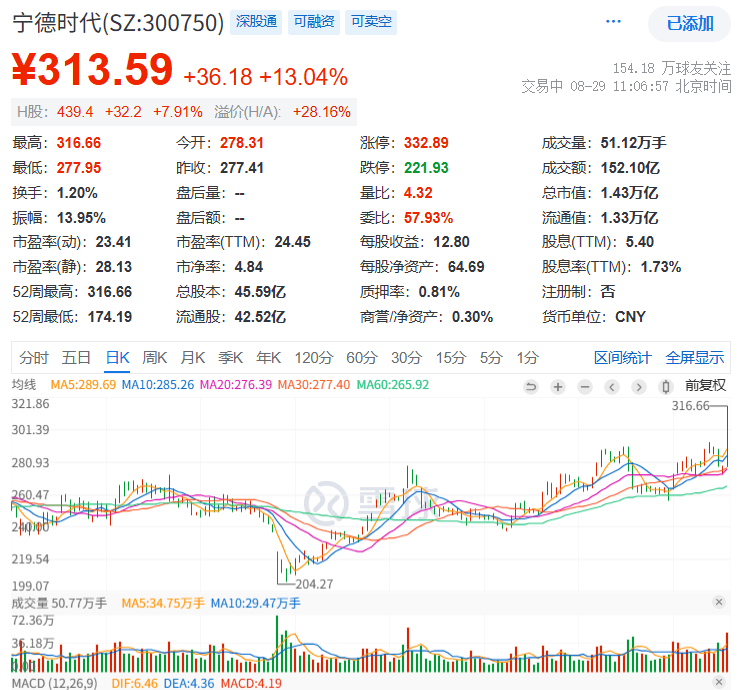Move chart right with right-arrow icon
This screenshot has width=740, height=690.
[x=639, y=387]
